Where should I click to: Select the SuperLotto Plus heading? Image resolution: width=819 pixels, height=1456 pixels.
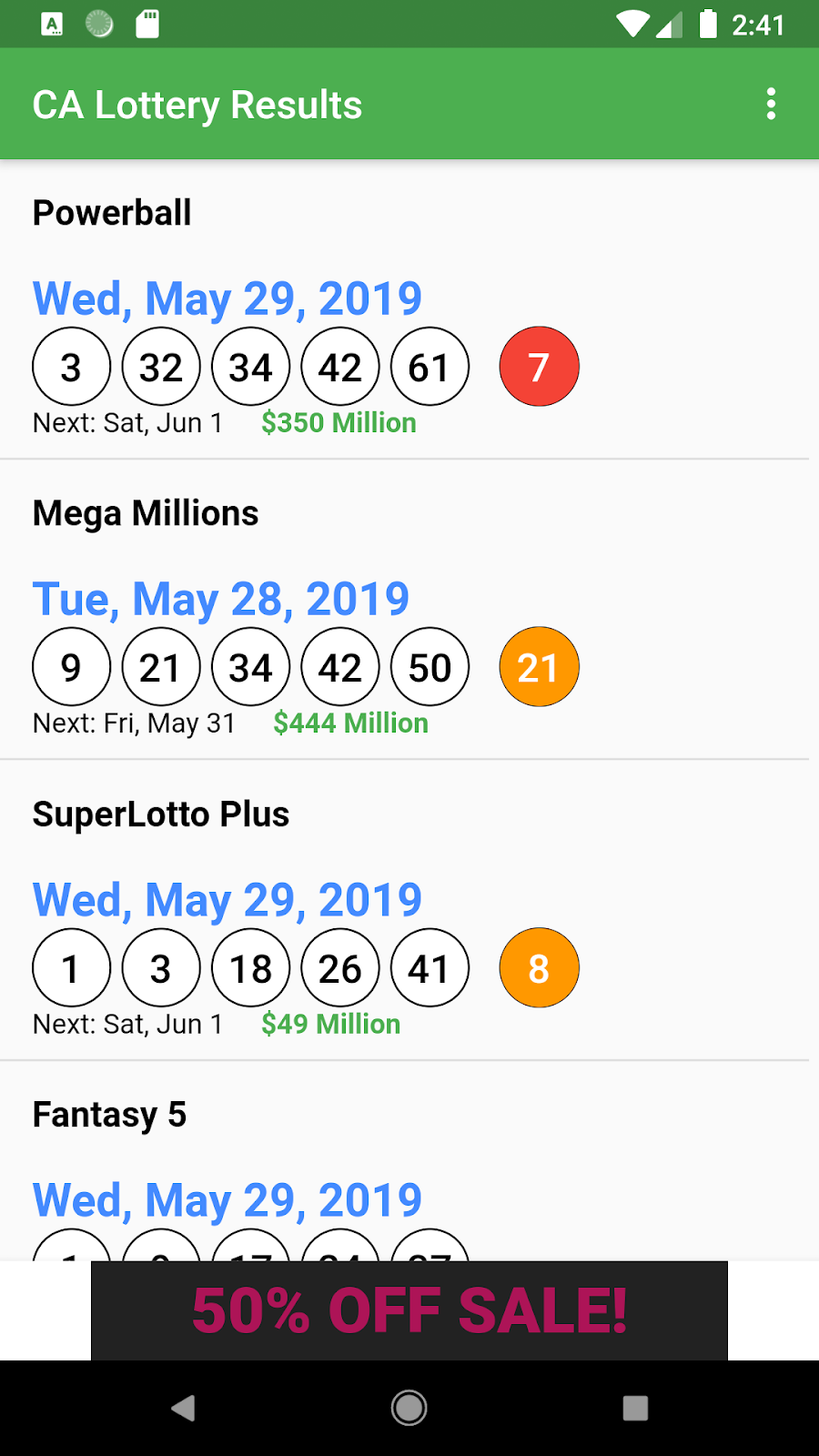click(161, 814)
